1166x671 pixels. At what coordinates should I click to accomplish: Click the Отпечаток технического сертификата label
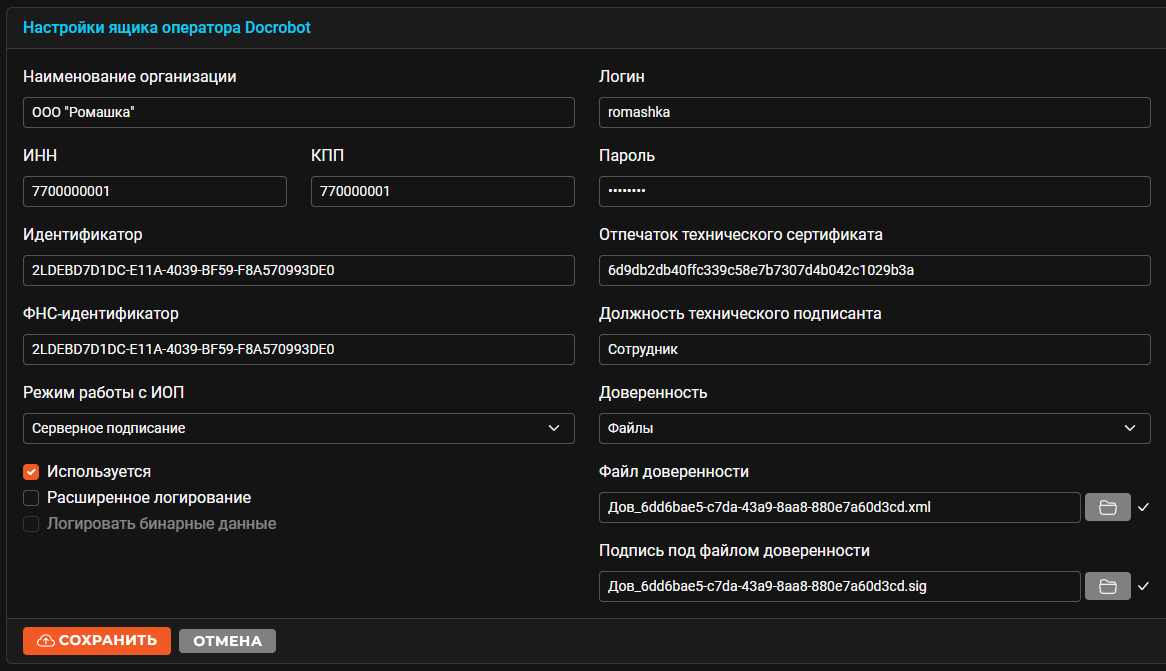741,234
